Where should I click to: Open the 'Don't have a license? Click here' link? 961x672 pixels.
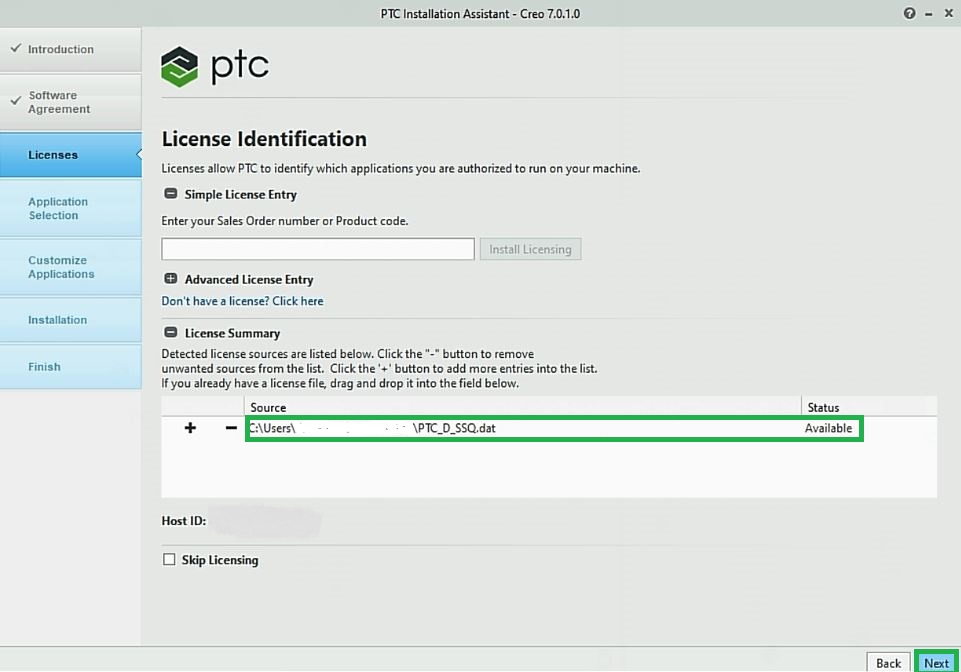242,301
